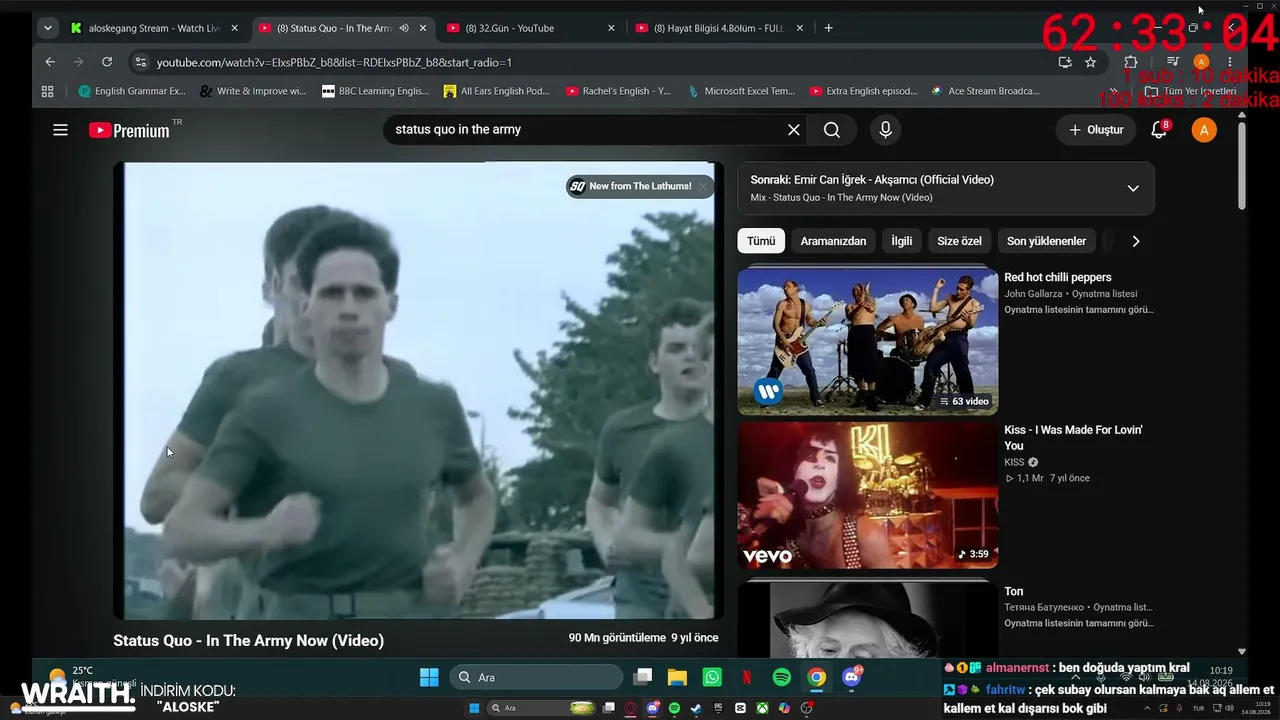Reload the current YouTube page
1280x720 pixels.
point(107,62)
